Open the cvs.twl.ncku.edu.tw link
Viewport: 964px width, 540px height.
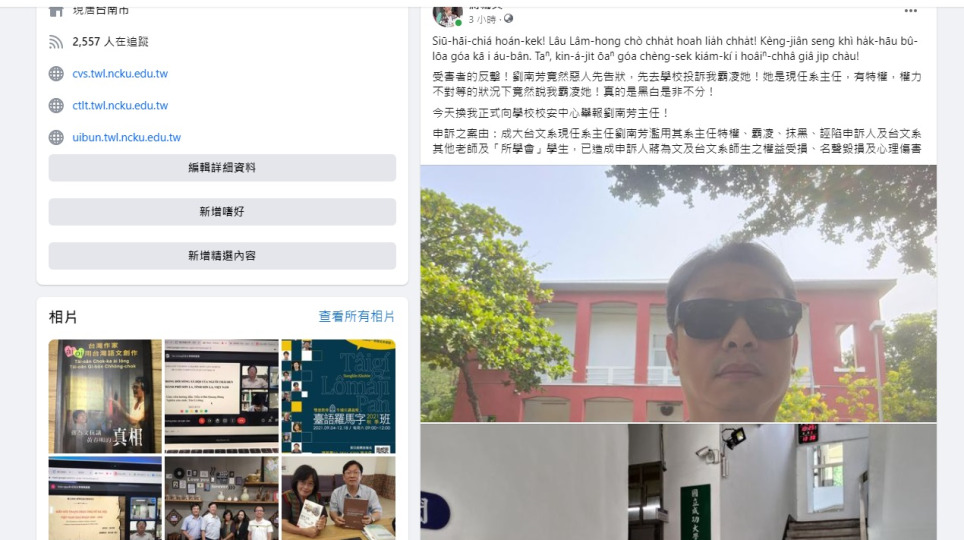(120, 74)
